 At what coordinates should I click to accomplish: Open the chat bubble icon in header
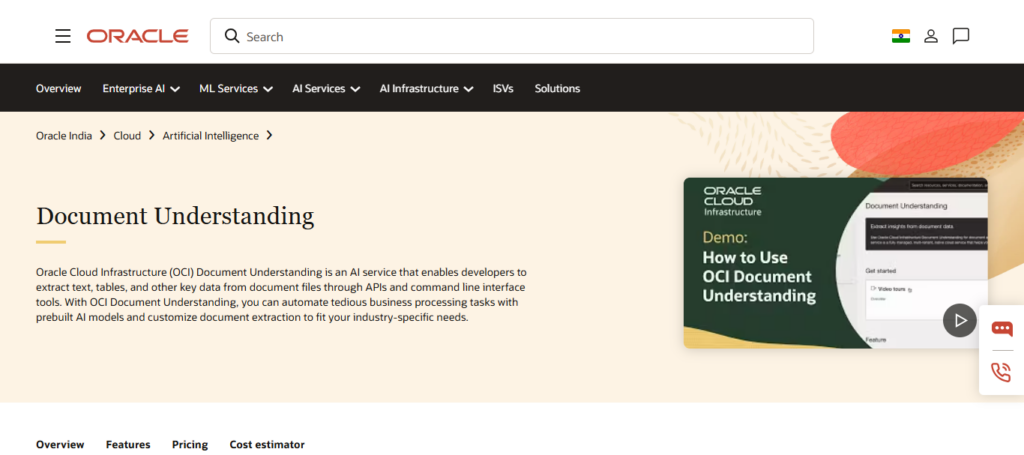[x=961, y=36]
